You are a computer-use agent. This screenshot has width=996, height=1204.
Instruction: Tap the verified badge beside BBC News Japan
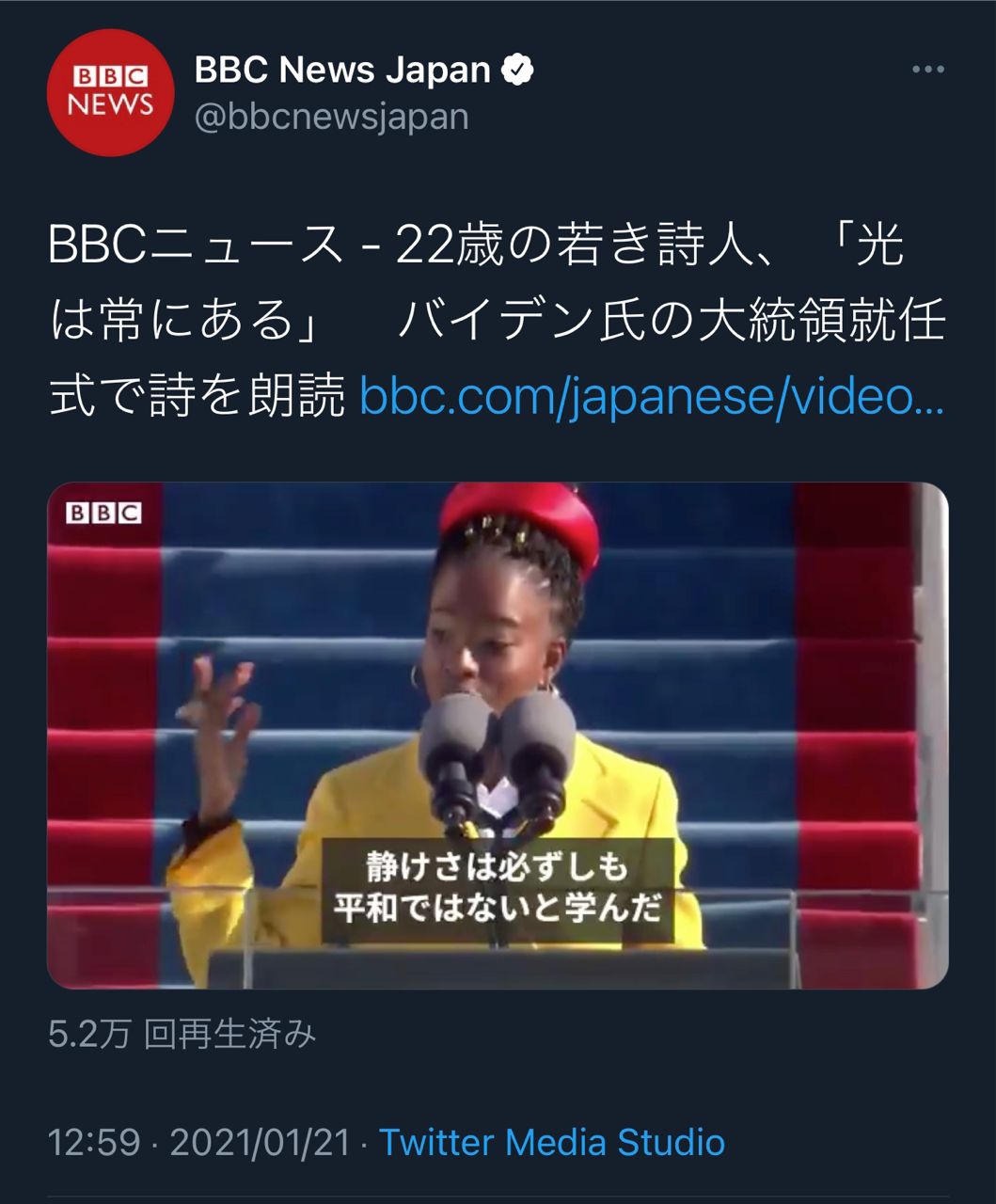click(517, 70)
